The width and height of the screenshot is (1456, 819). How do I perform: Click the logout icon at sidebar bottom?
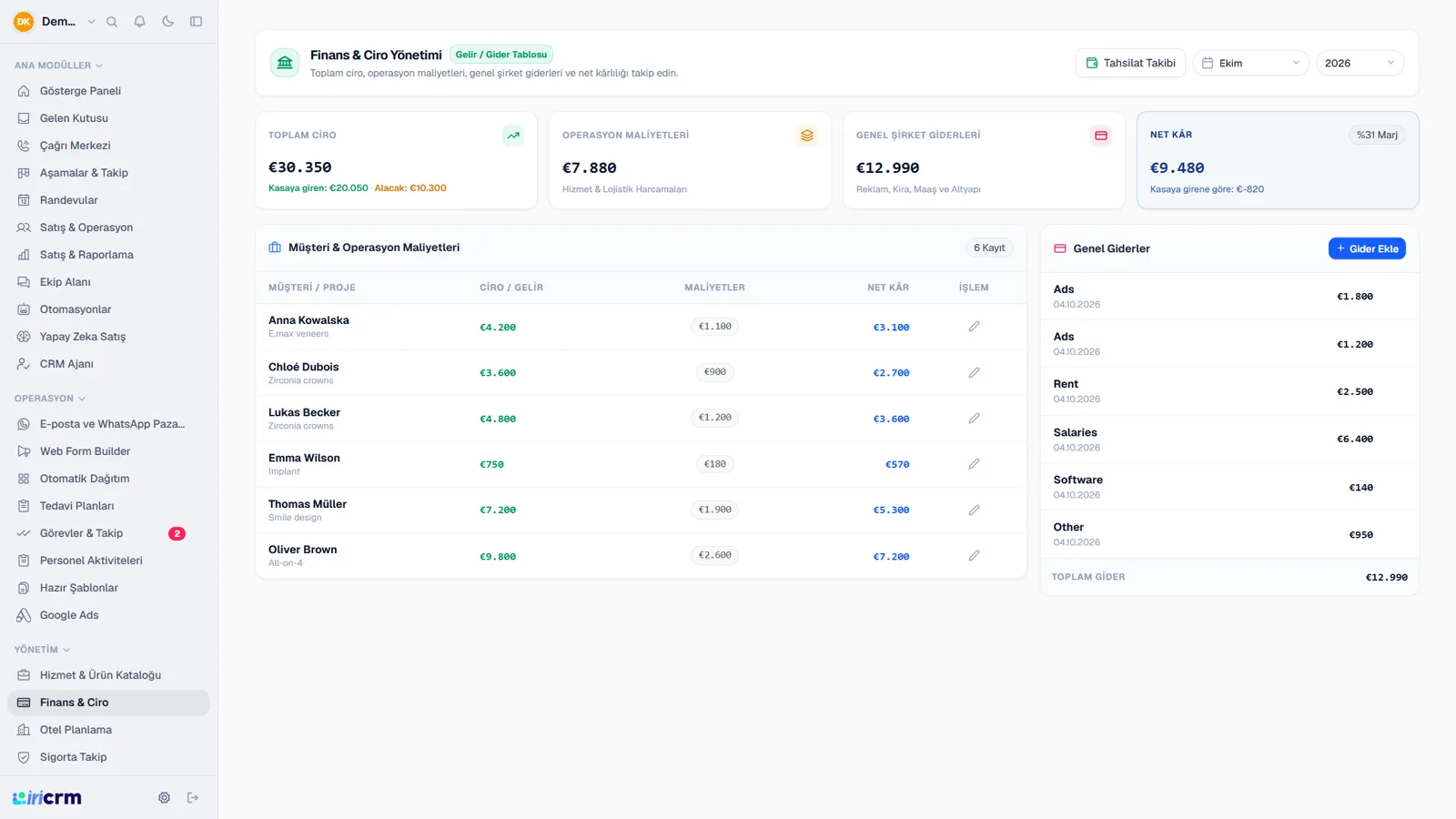click(193, 798)
